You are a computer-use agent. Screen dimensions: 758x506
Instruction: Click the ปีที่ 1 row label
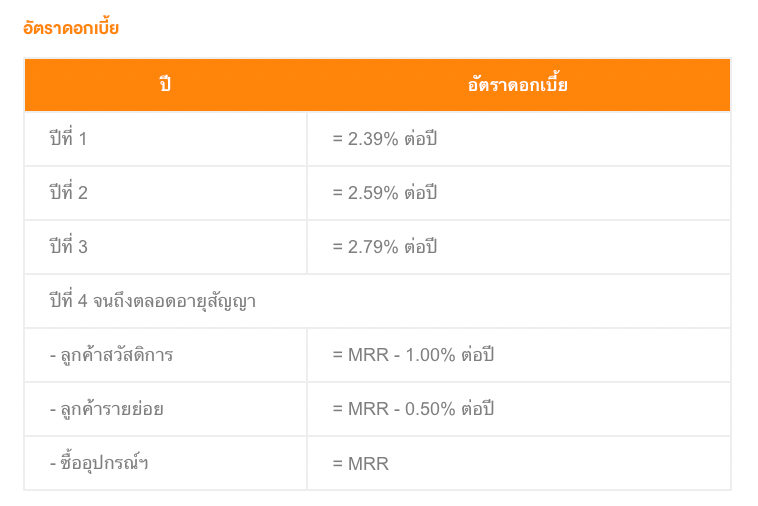pyautogui.click(x=68, y=138)
